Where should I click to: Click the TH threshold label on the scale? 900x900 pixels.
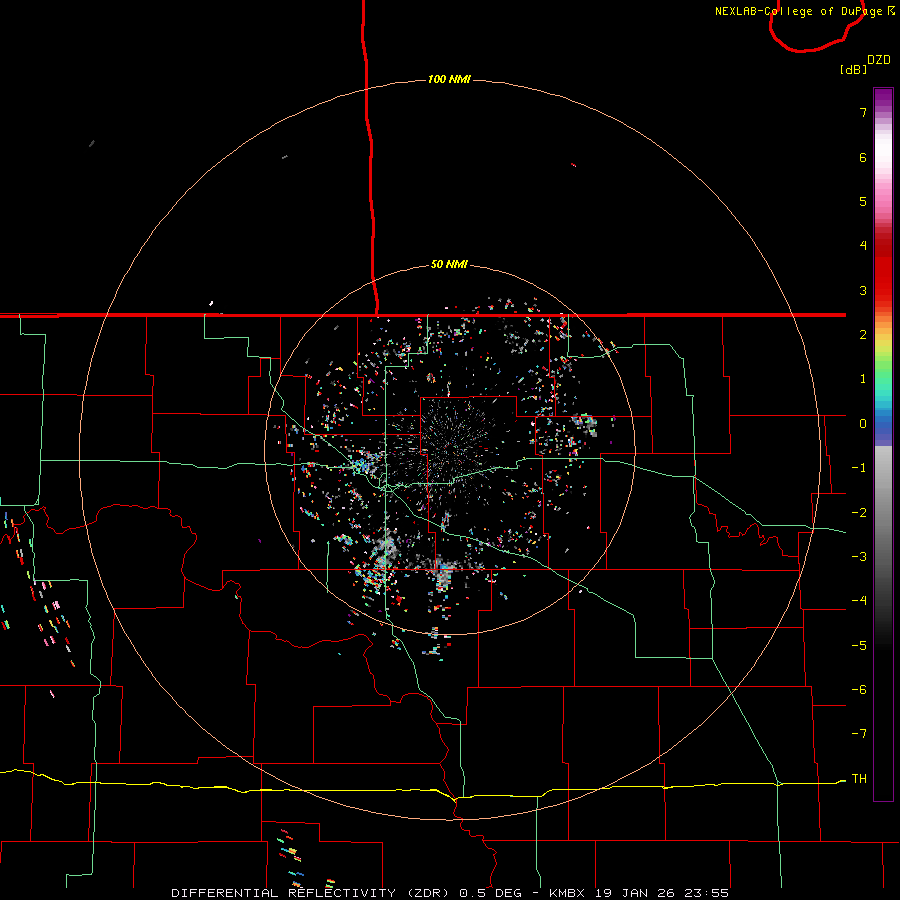tap(859, 779)
